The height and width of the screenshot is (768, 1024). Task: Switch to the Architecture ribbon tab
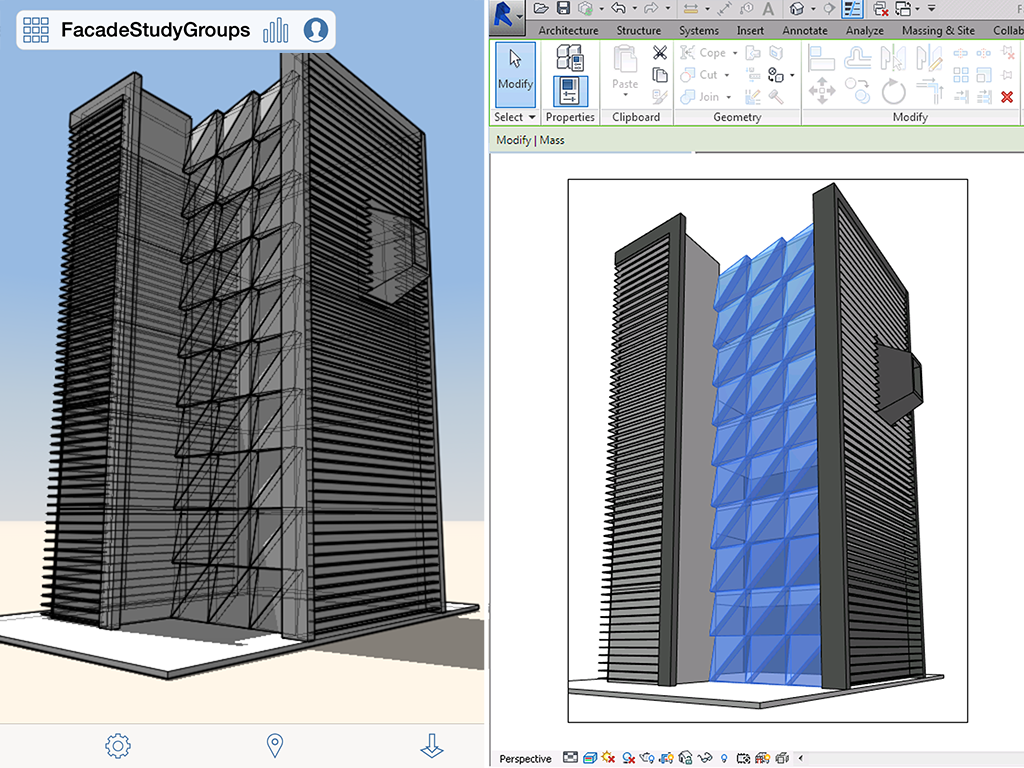[568, 30]
